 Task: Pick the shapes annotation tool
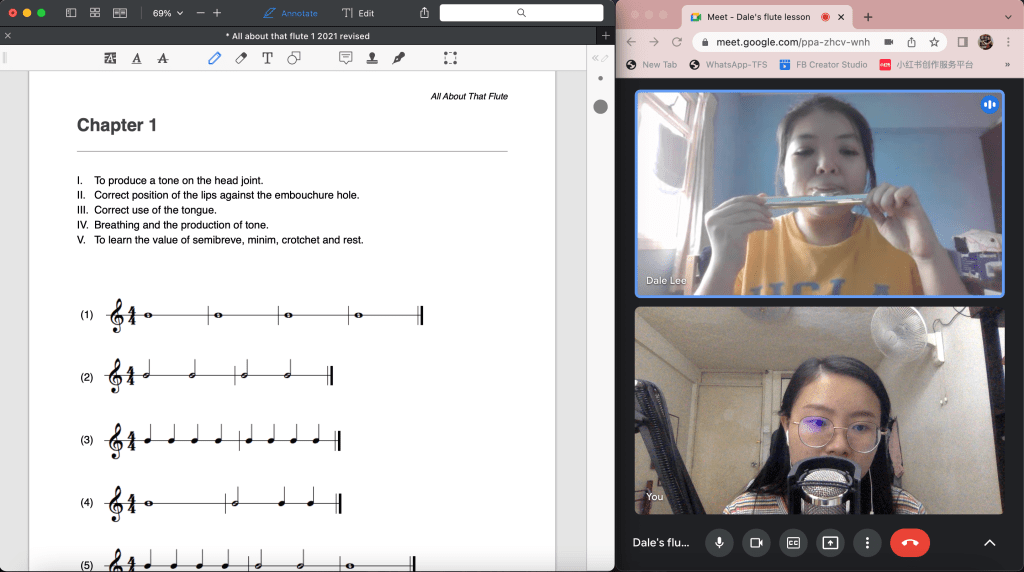pos(294,58)
